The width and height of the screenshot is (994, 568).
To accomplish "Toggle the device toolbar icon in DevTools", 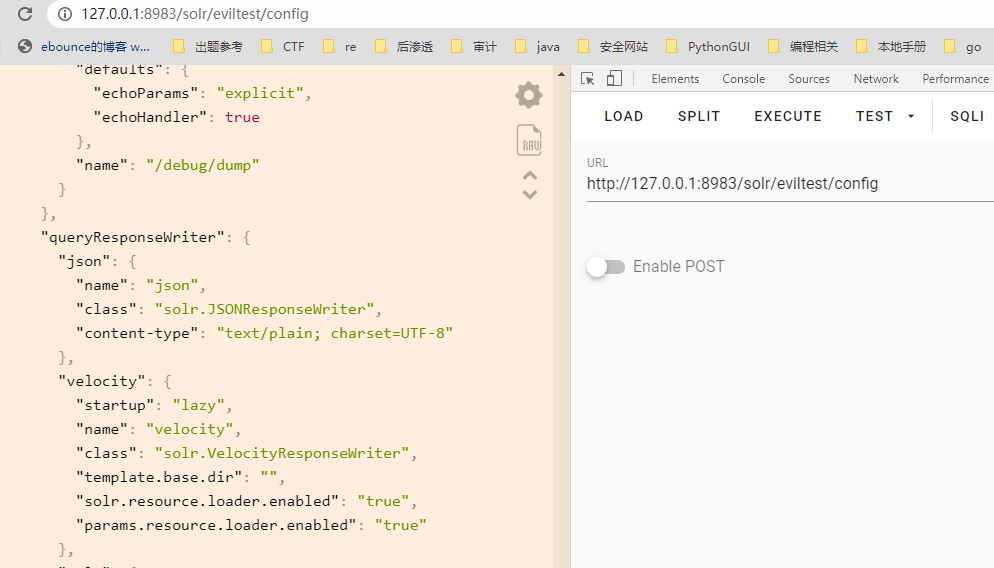I will point(614,78).
